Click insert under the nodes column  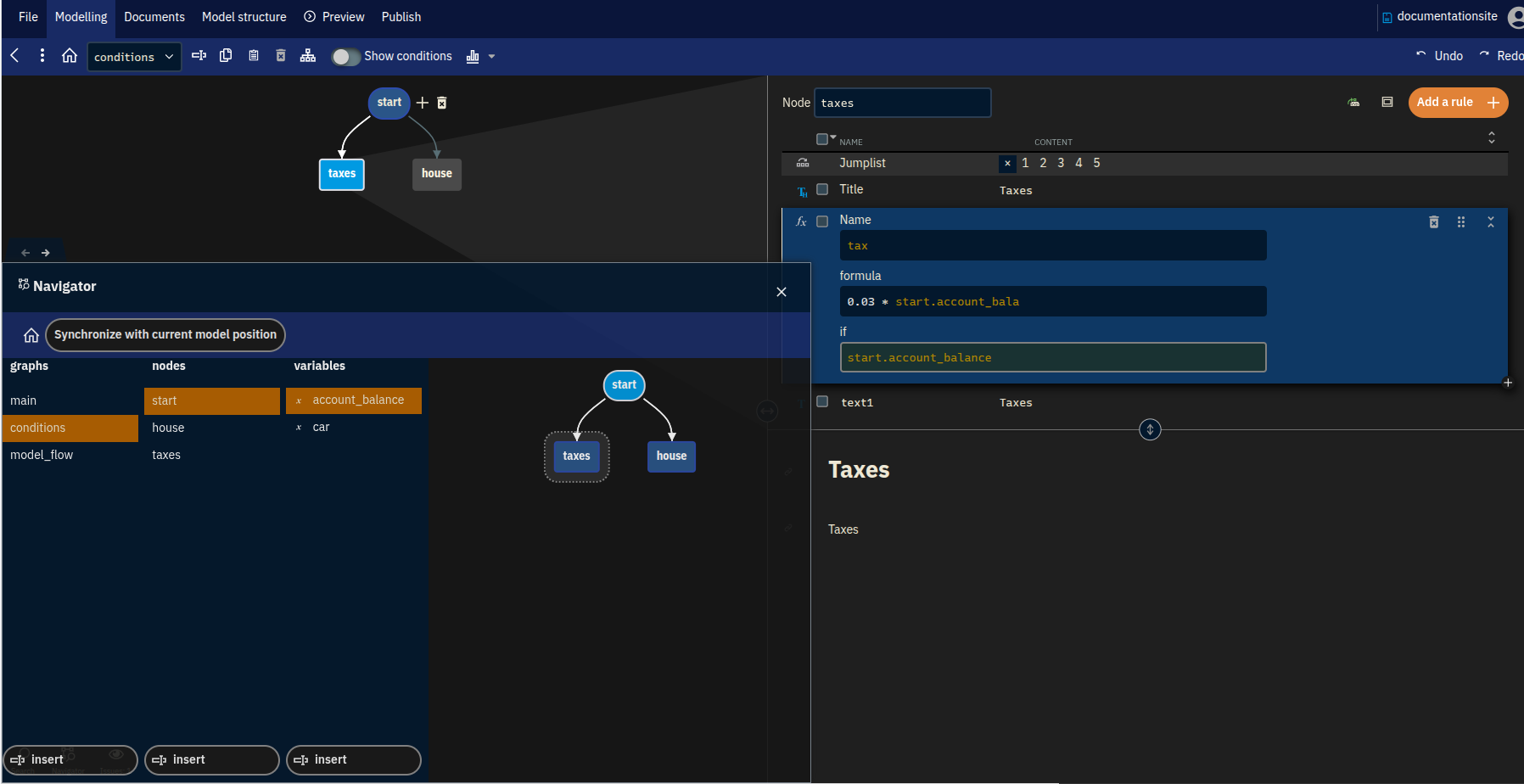click(212, 760)
